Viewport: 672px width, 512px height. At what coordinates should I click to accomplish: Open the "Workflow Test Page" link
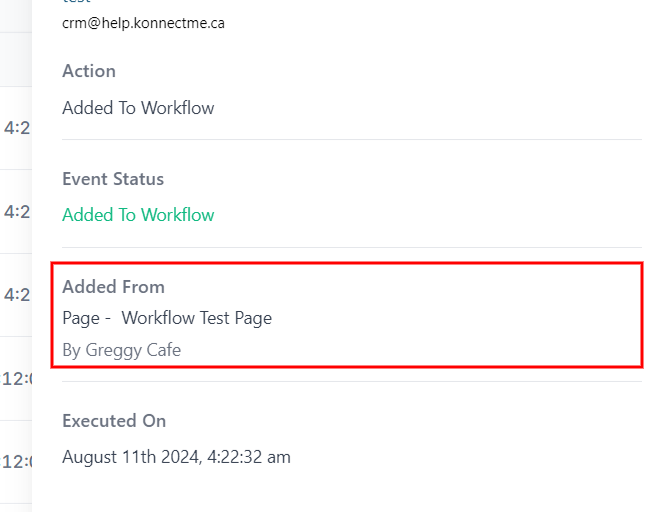[197, 318]
